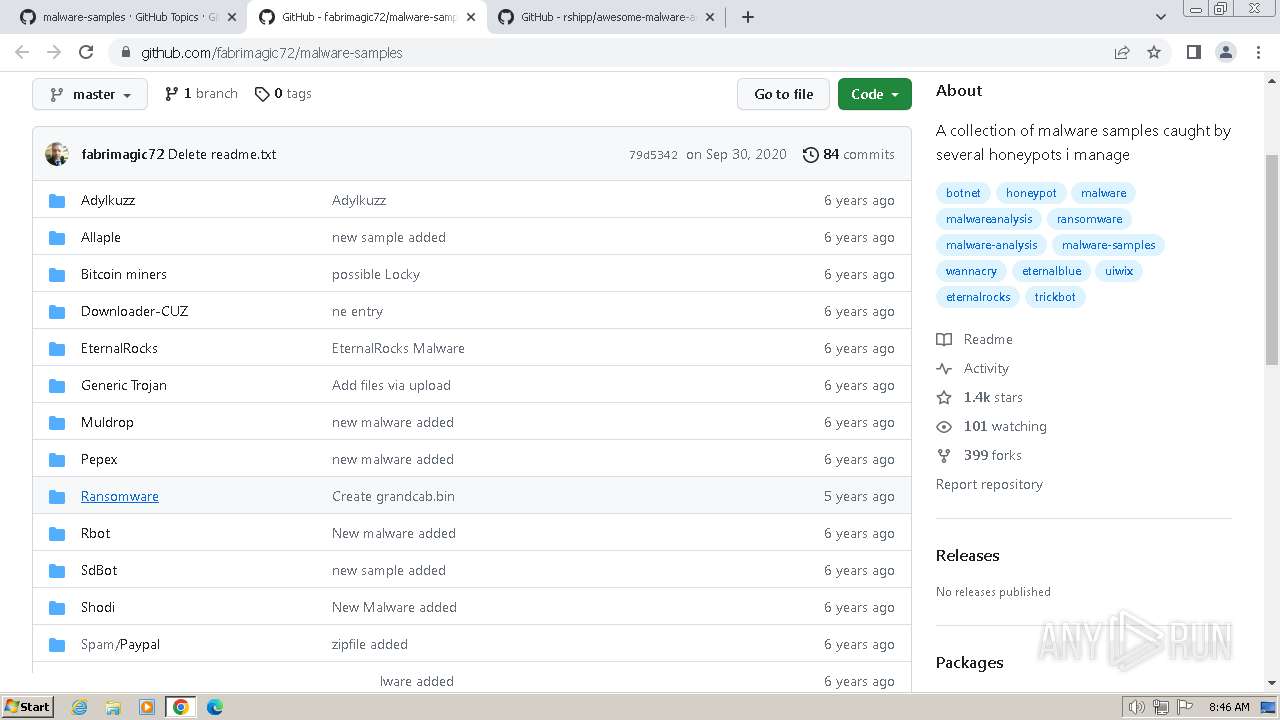Open the green Code dropdown button

pyautogui.click(x=875, y=94)
